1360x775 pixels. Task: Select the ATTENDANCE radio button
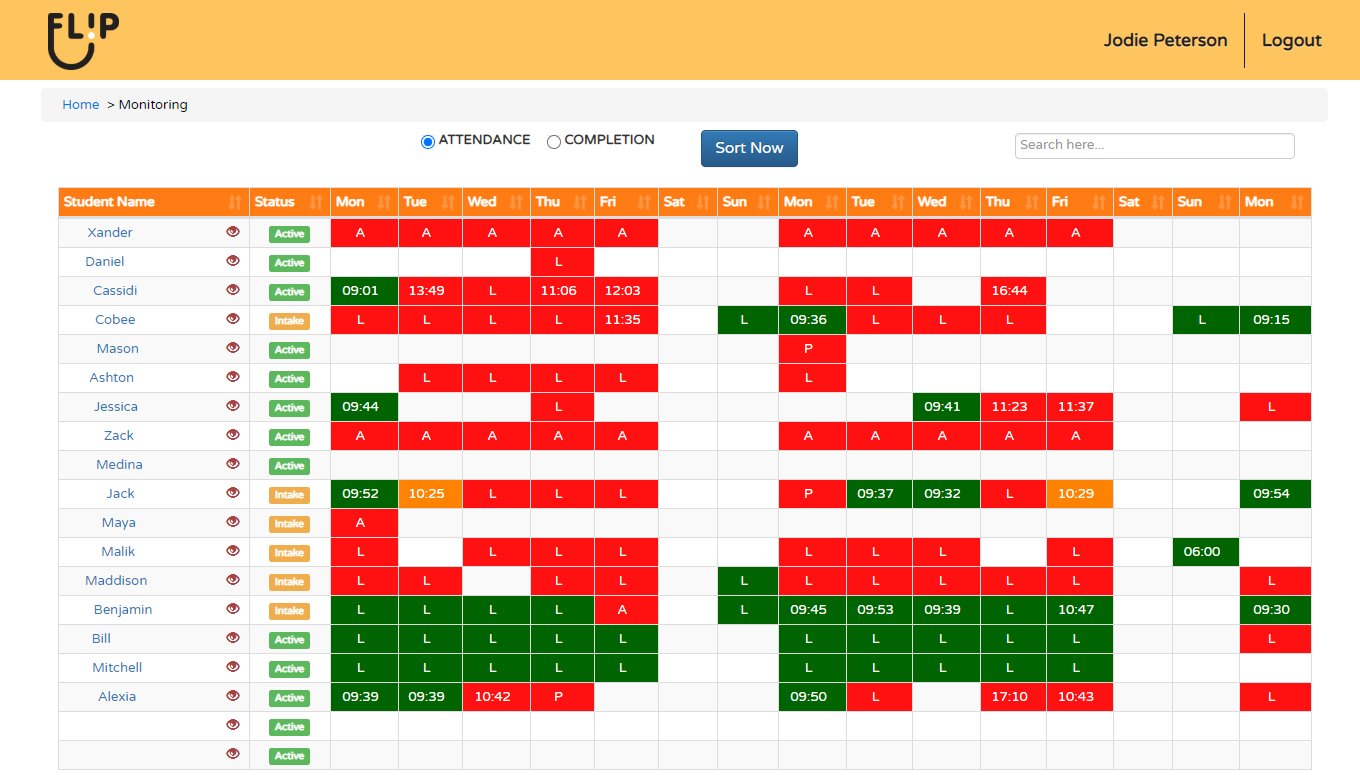point(428,142)
